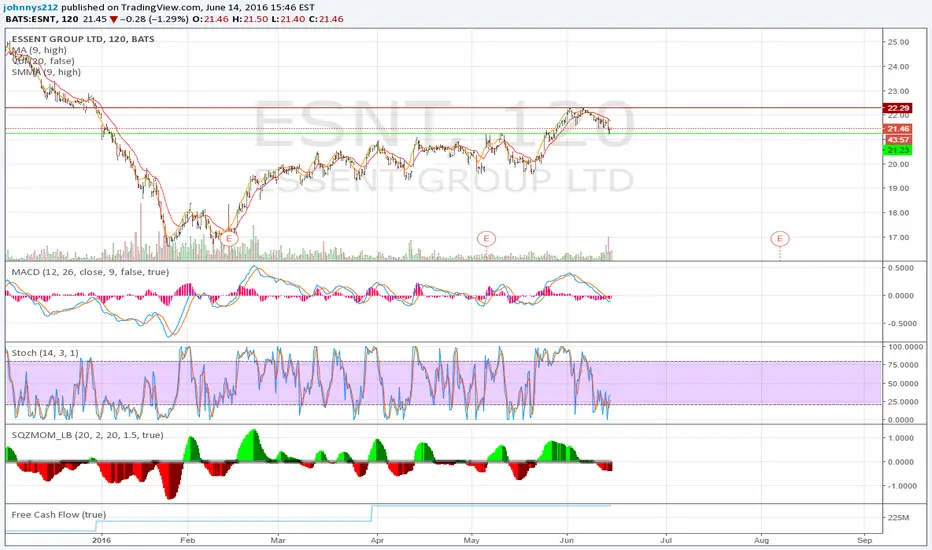Click the 19.00 price axis label
This screenshot has width=932, height=550.
[x=898, y=188]
